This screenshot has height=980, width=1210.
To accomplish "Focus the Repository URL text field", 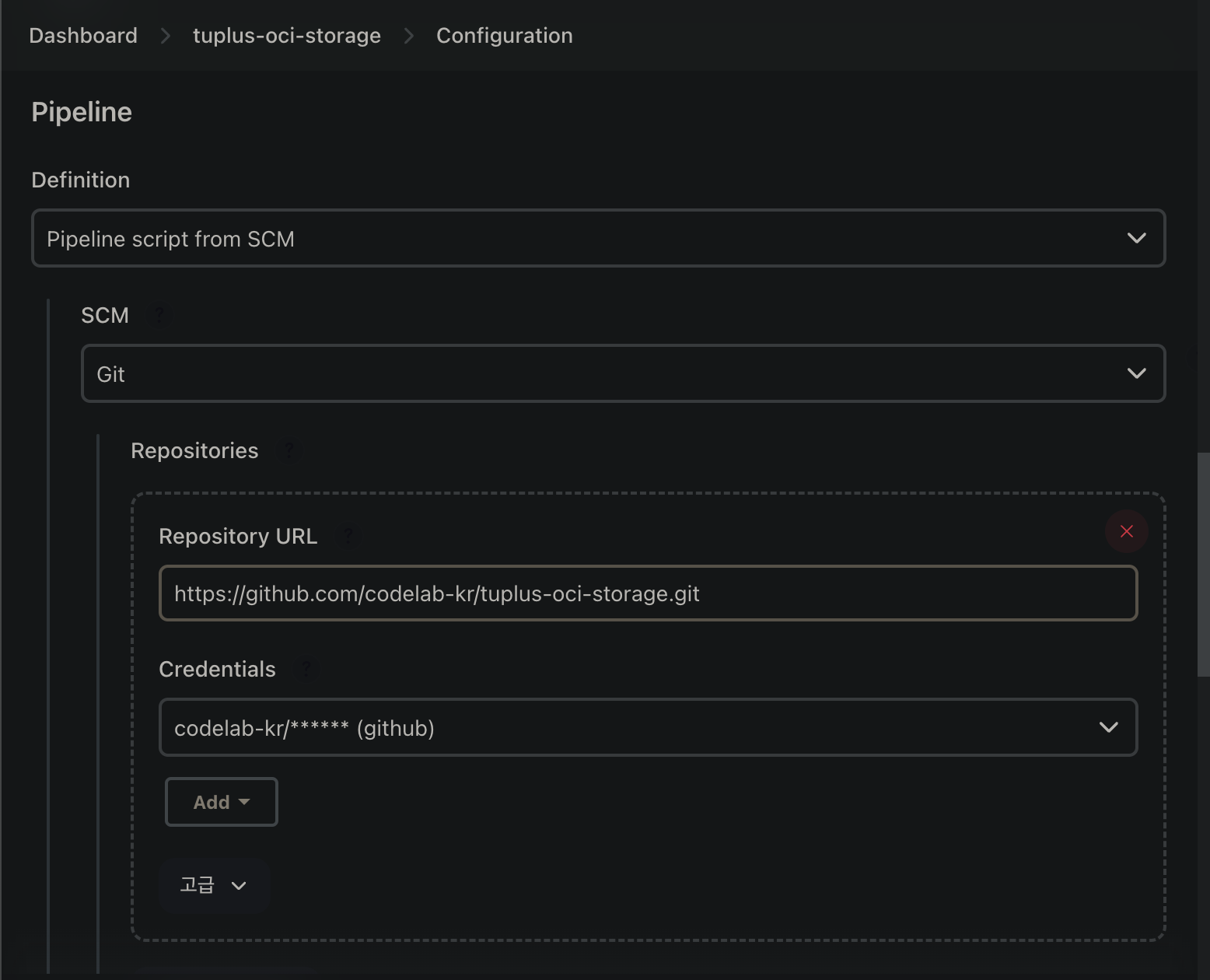I will pyautogui.click(x=648, y=593).
